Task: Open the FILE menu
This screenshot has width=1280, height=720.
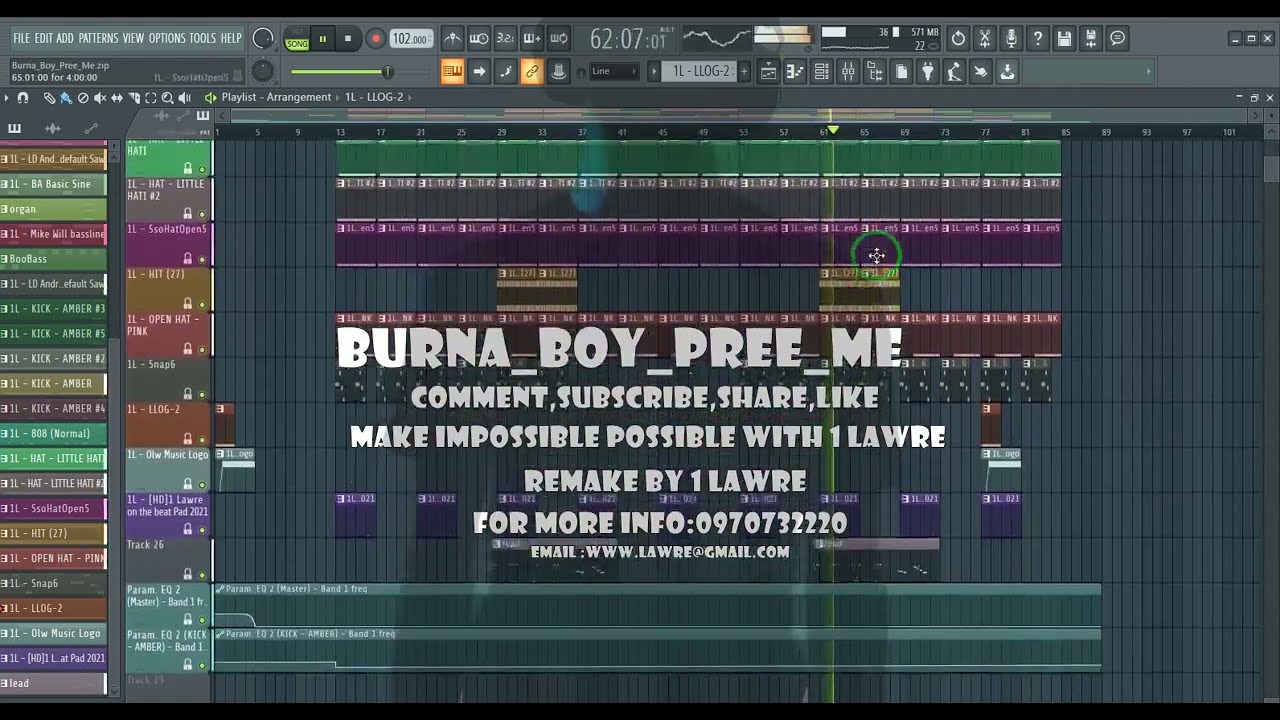Action: (22, 38)
